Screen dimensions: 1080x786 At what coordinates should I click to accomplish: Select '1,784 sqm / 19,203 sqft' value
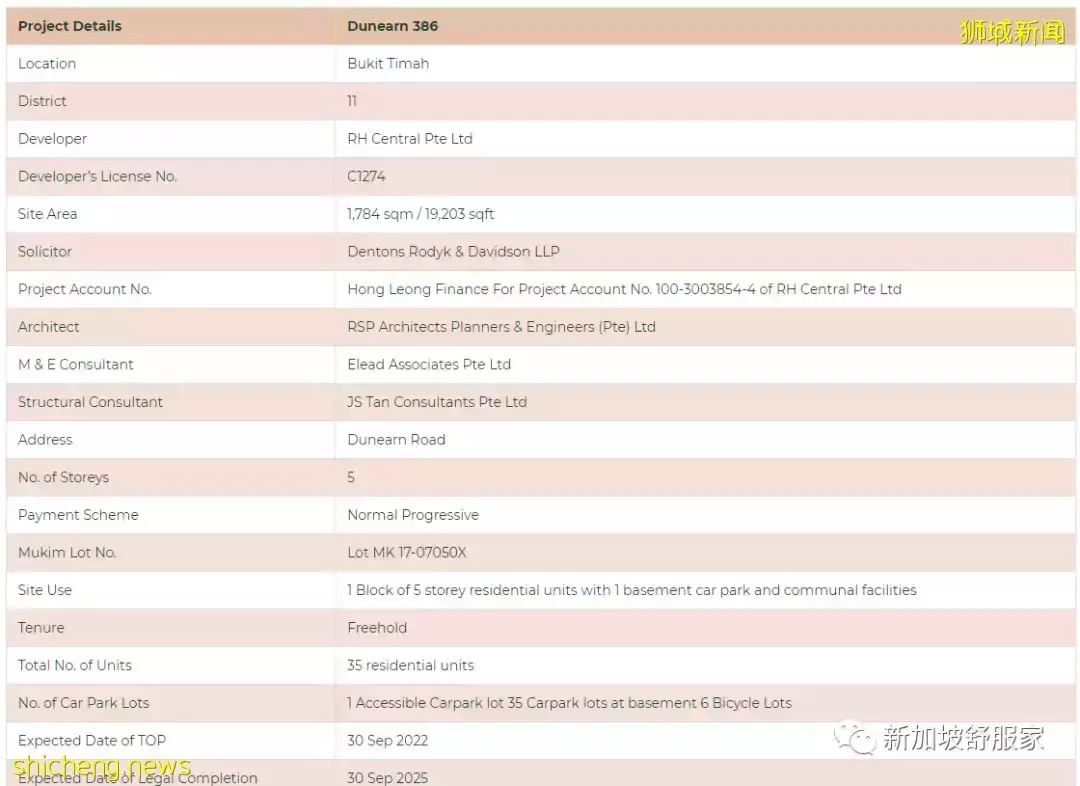pos(420,214)
